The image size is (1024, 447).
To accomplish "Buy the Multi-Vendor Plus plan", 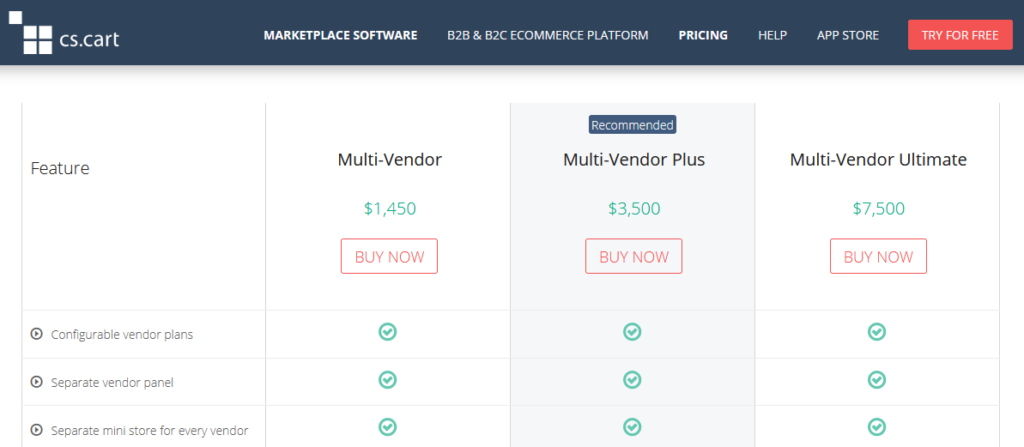I will [633, 256].
